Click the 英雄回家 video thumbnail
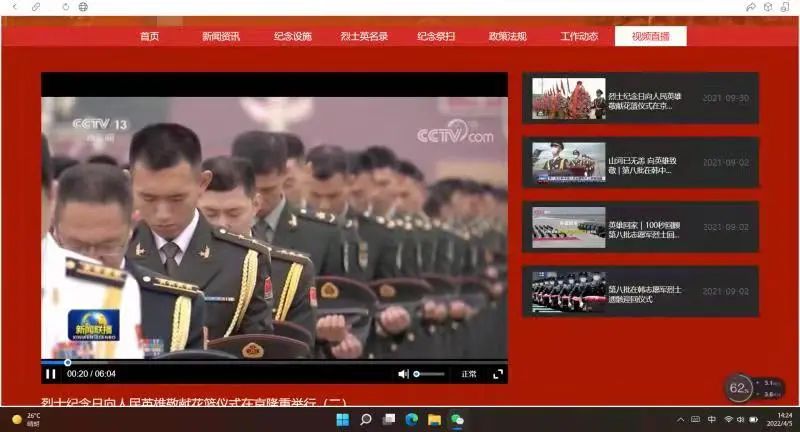The image size is (800, 432). click(568, 227)
